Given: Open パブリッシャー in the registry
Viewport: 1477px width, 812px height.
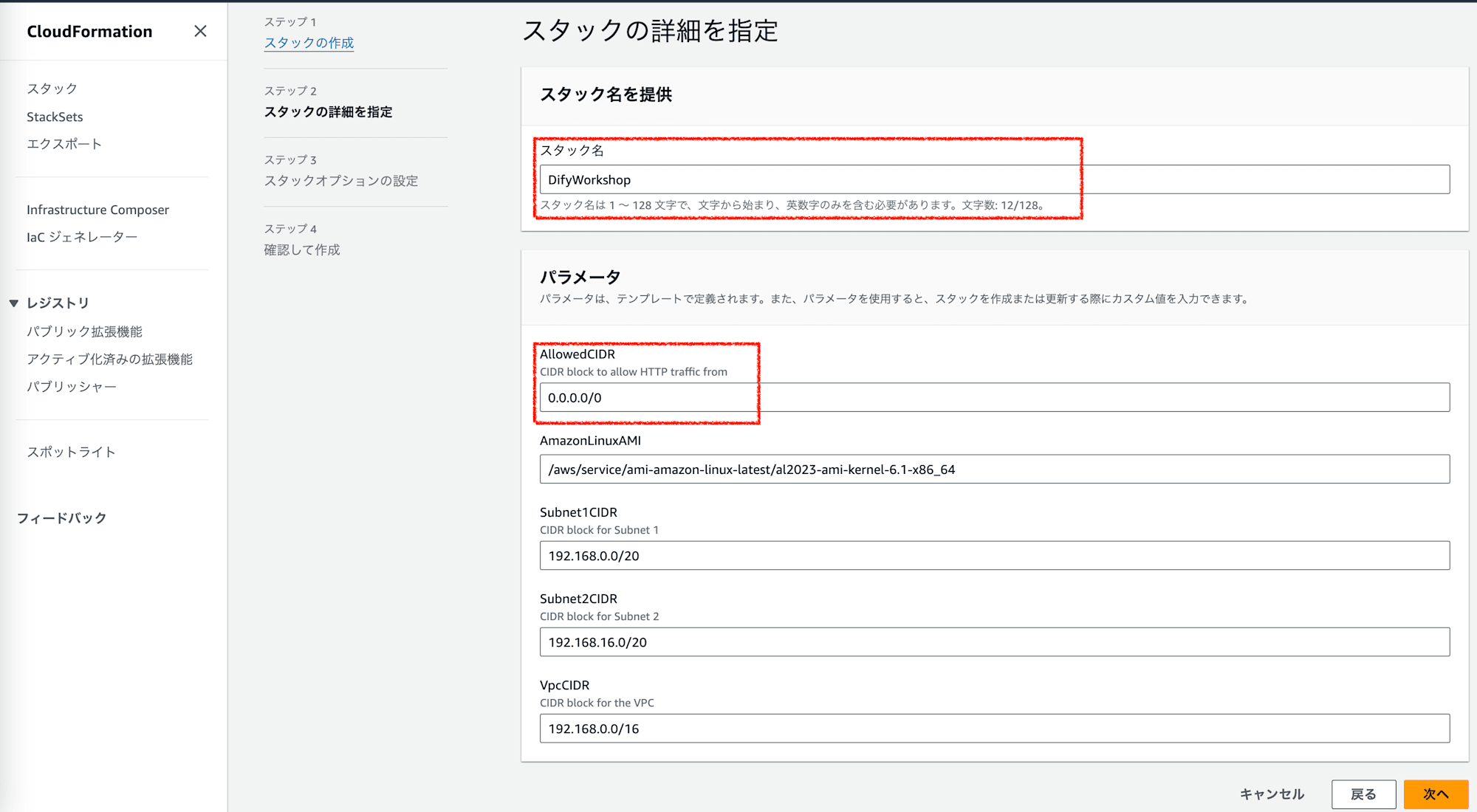Looking at the screenshot, I should 72,386.
